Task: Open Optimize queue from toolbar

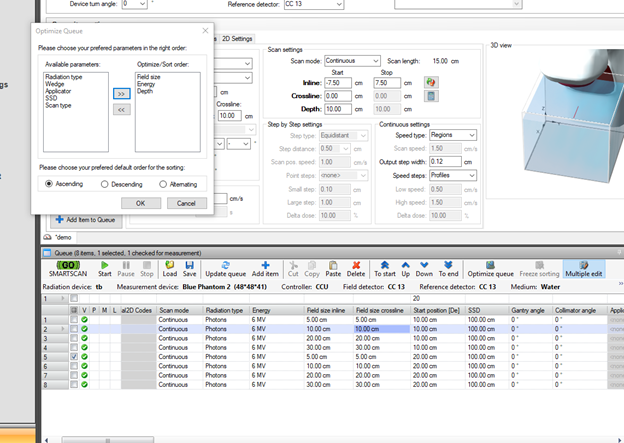Action: coord(490,269)
